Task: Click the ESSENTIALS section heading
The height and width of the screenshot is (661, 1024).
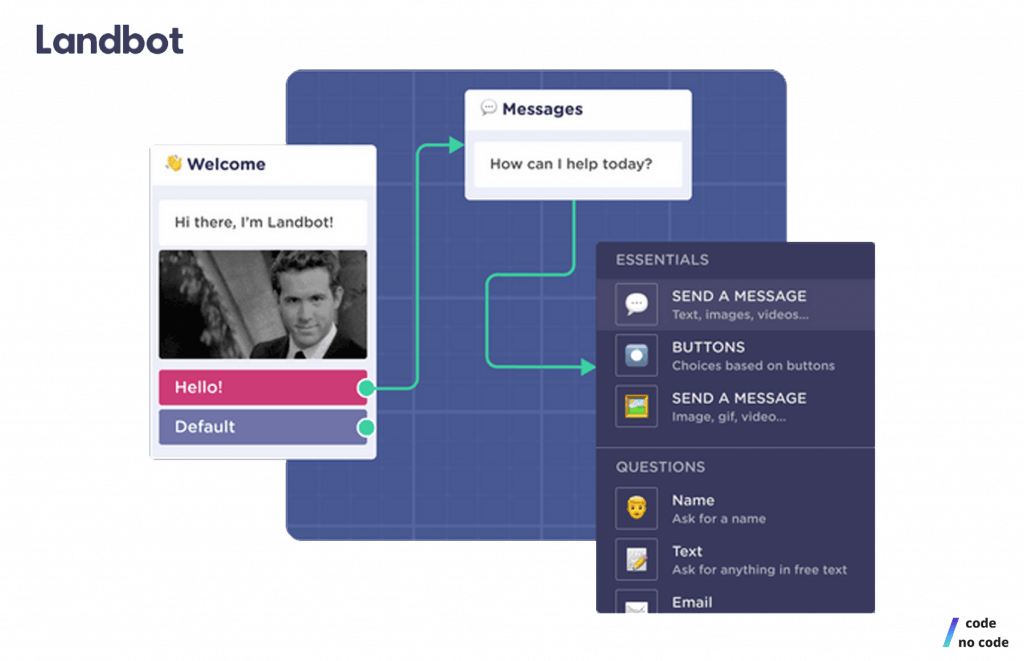Action: 662,260
